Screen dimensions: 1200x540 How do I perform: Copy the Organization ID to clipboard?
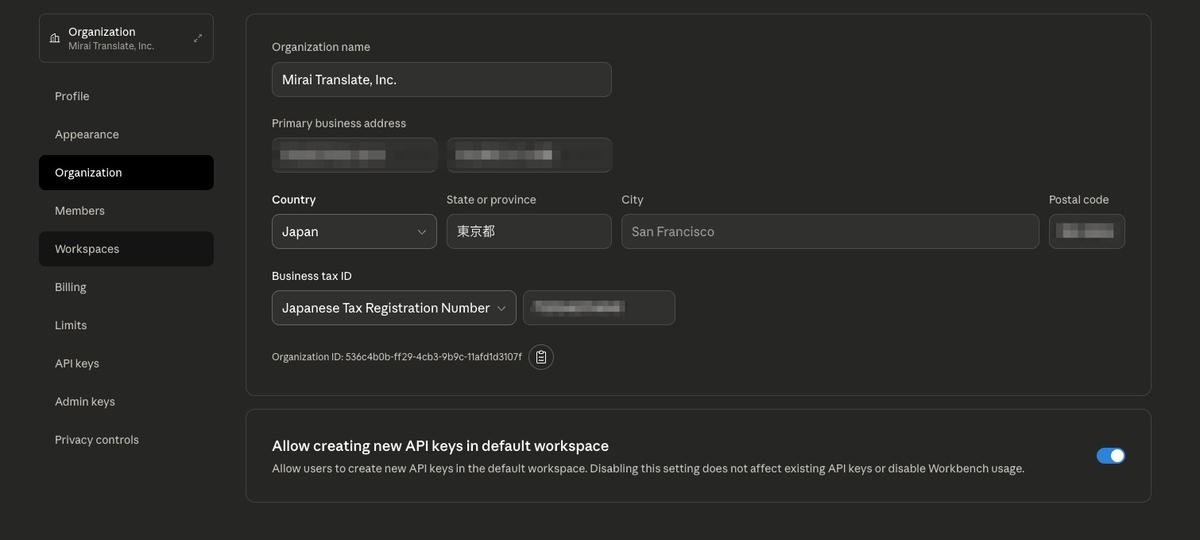coord(541,357)
